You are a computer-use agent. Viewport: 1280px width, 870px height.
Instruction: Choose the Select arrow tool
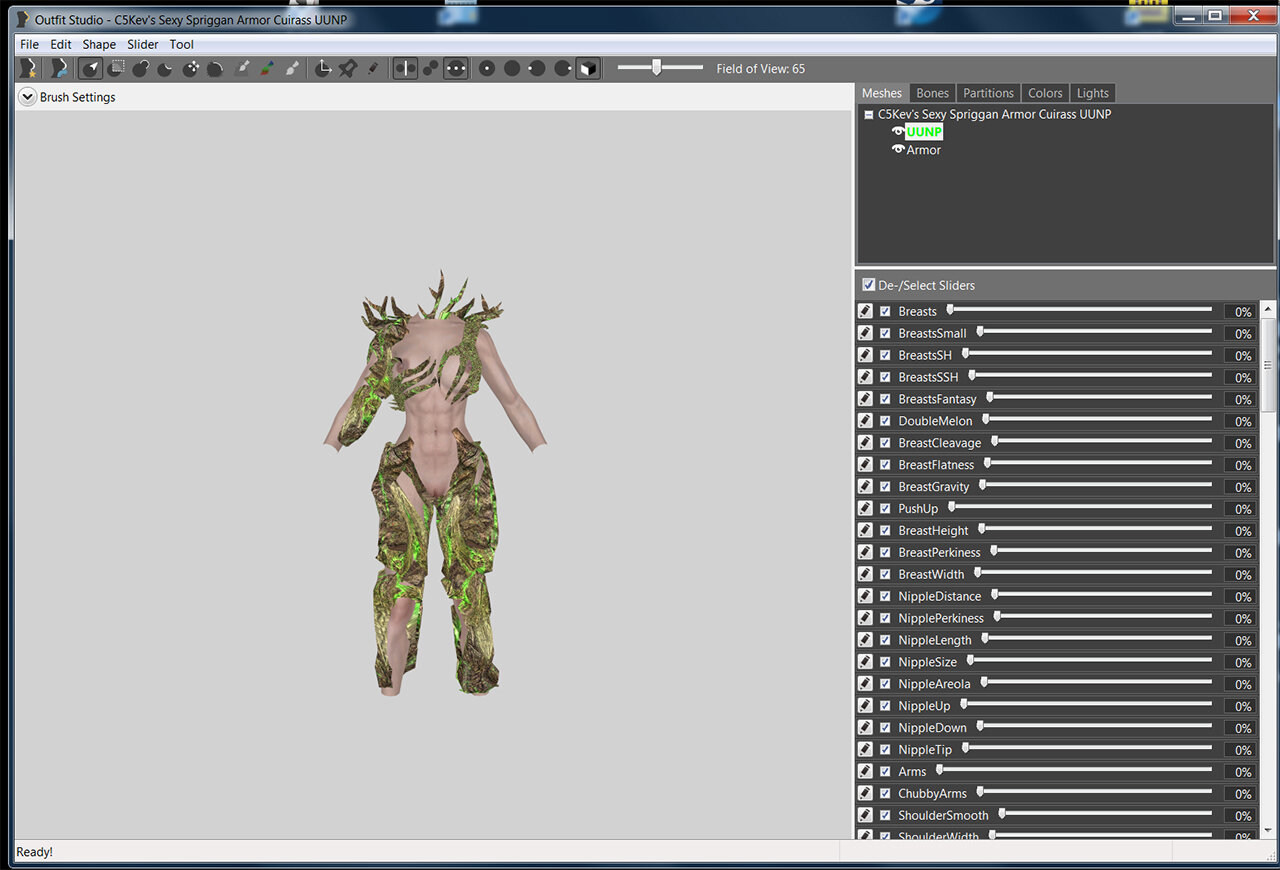pyautogui.click(x=91, y=68)
